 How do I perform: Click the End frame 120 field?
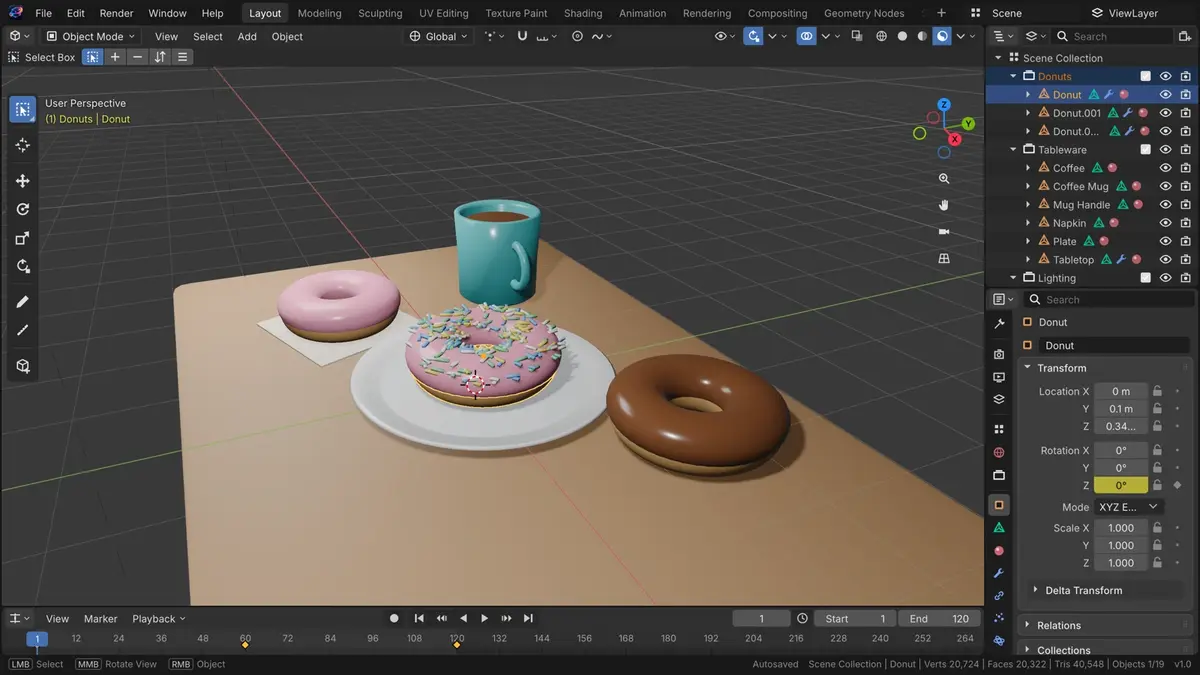tap(940, 619)
